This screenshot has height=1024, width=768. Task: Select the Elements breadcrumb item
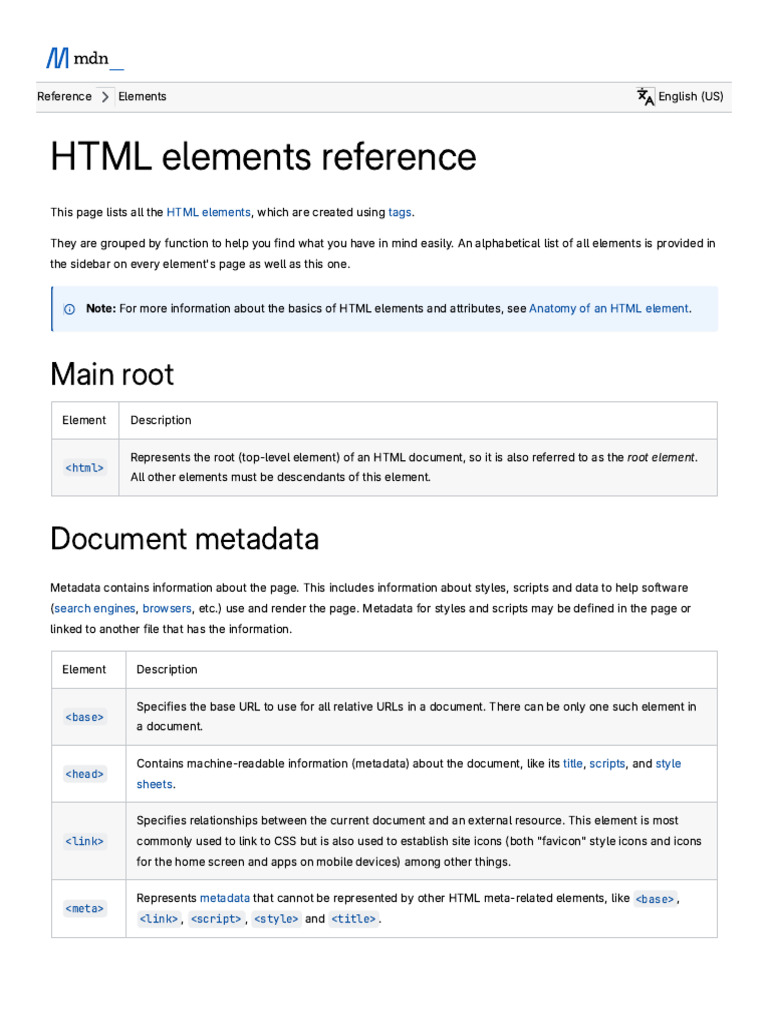[x=142, y=97]
